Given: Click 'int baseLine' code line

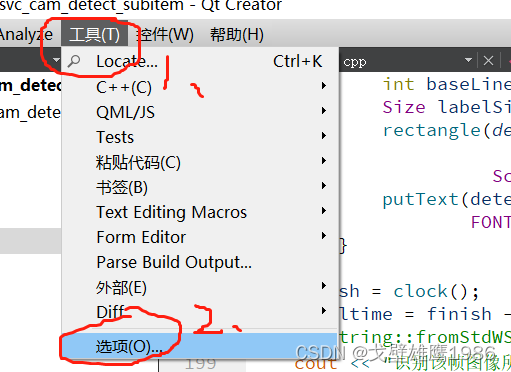Looking at the screenshot, I should (x=447, y=84).
